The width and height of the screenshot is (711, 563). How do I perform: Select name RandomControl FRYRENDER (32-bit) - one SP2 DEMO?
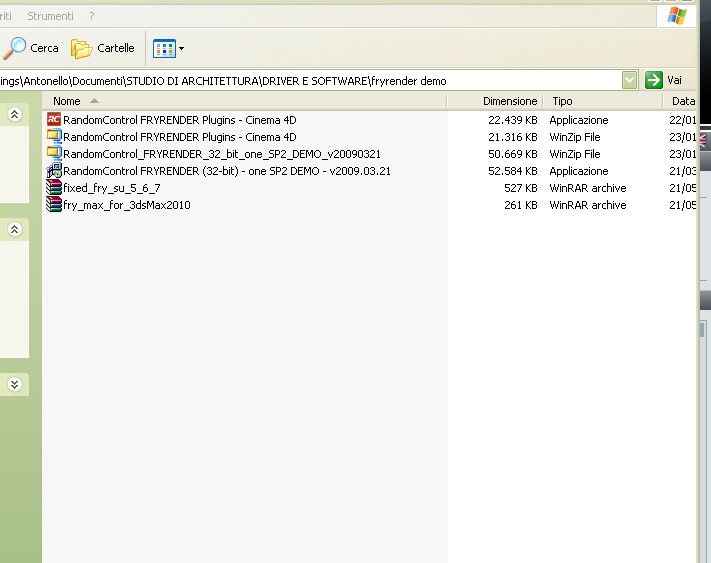tap(227, 171)
